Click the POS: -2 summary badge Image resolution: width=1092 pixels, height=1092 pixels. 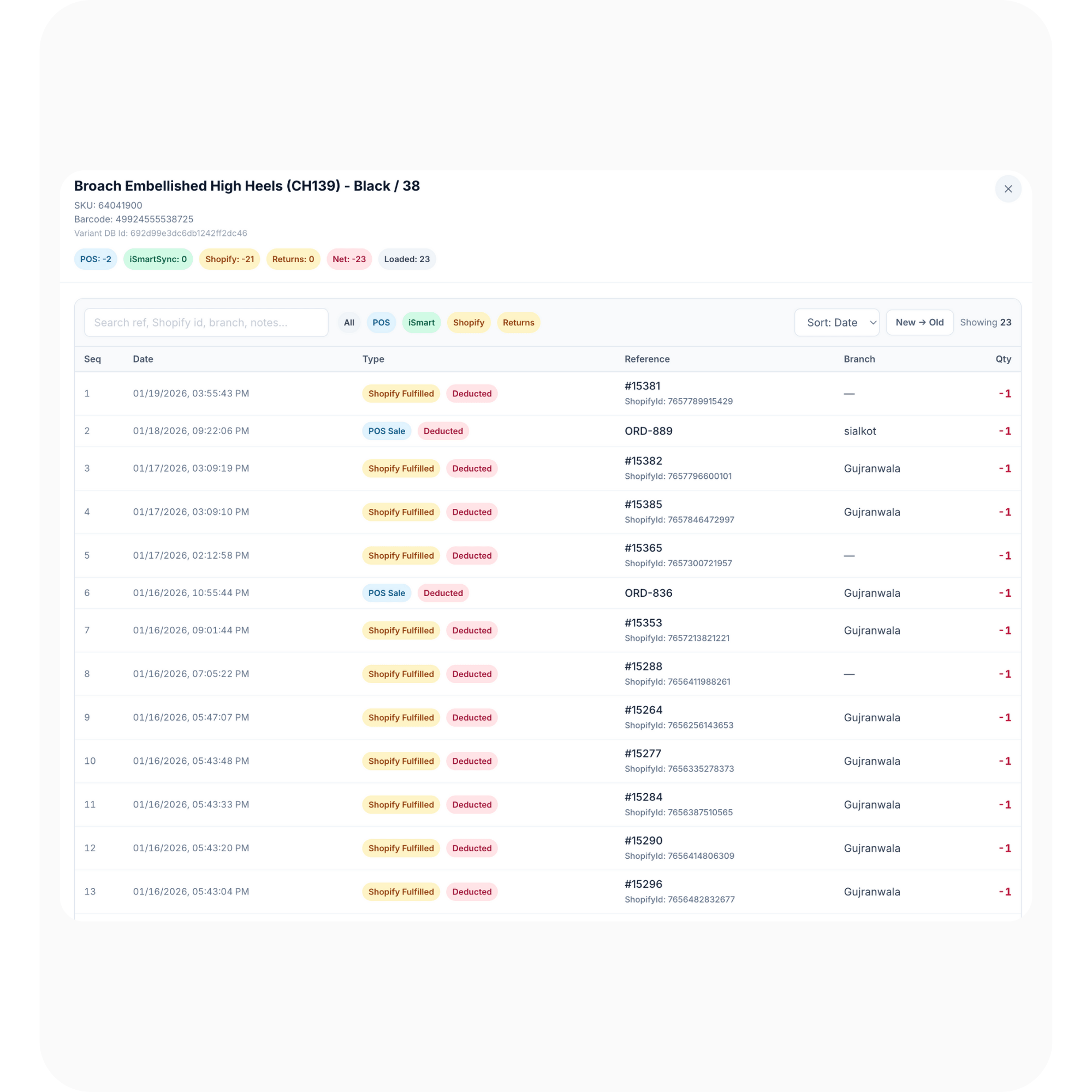tap(95, 259)
